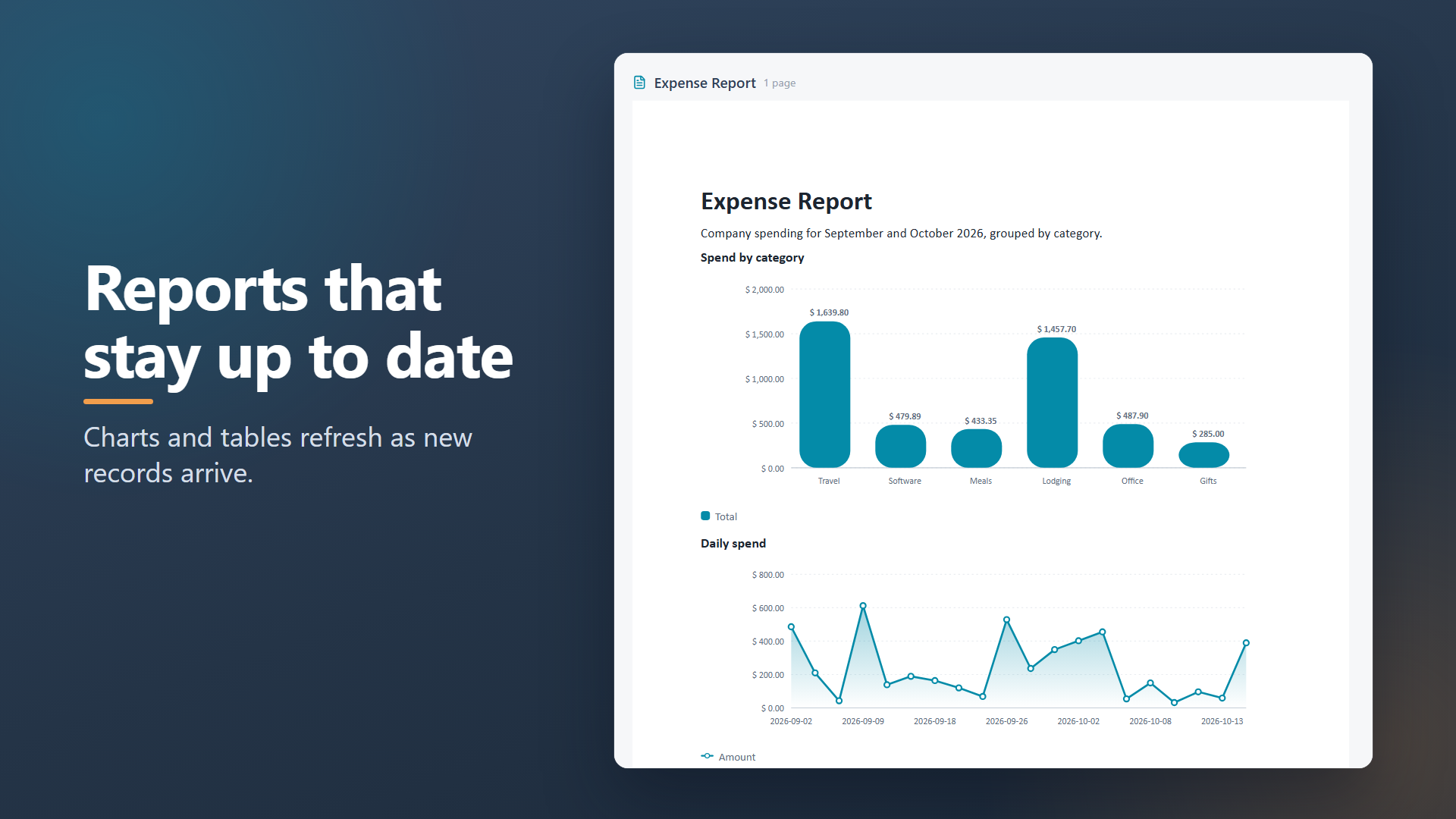Click the 'Expense Report' header title text

(704, 83)
